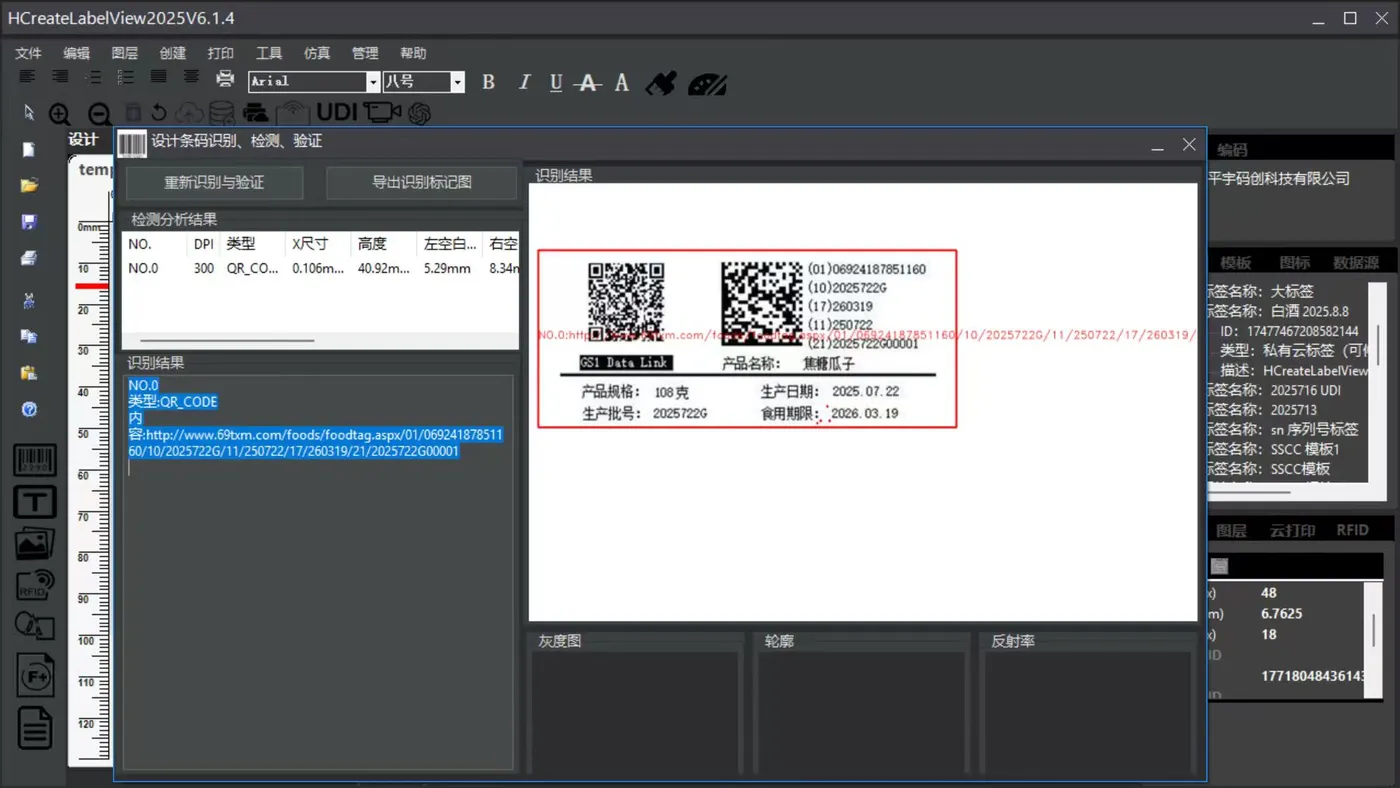Click the open folder icon in sidebar

(29, 185)
